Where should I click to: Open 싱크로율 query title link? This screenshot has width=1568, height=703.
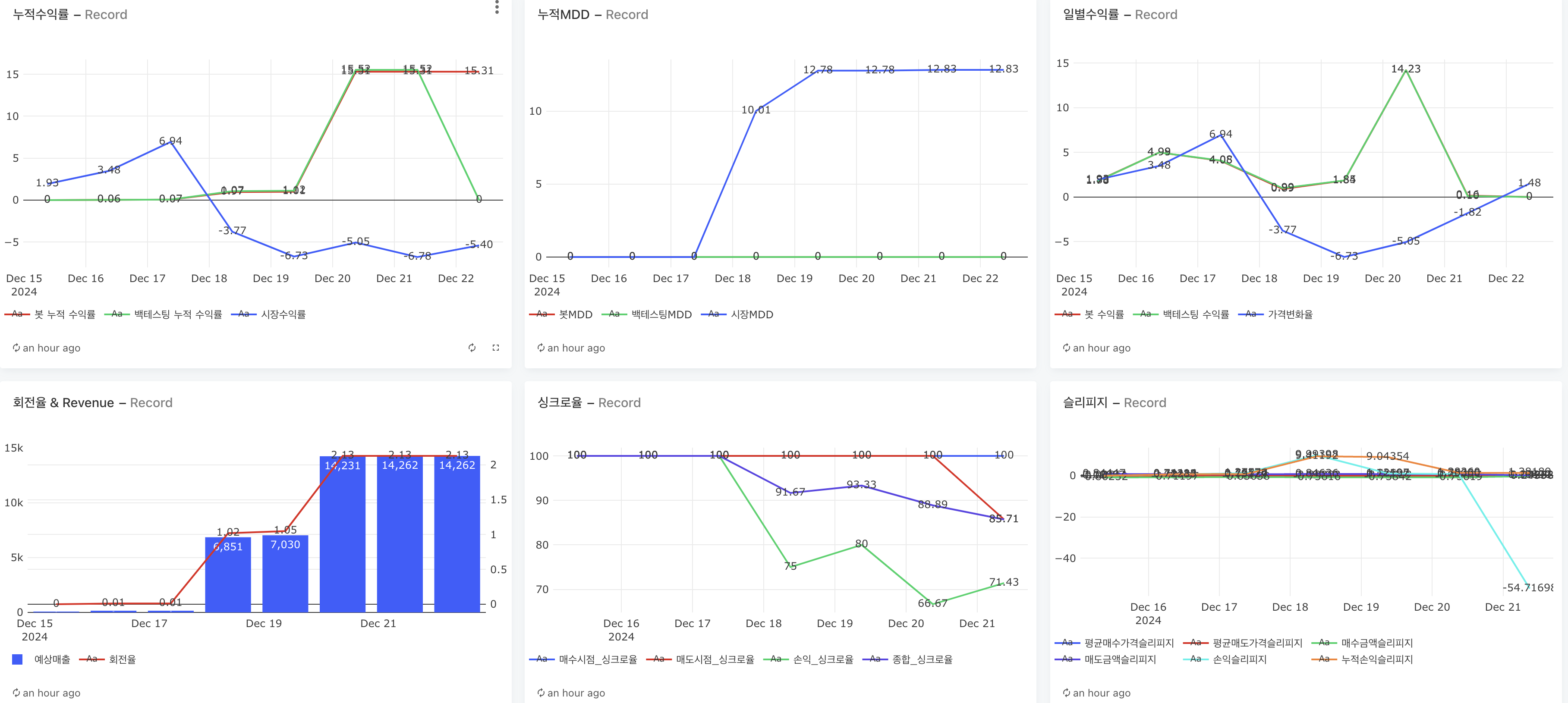click(559, 402)
